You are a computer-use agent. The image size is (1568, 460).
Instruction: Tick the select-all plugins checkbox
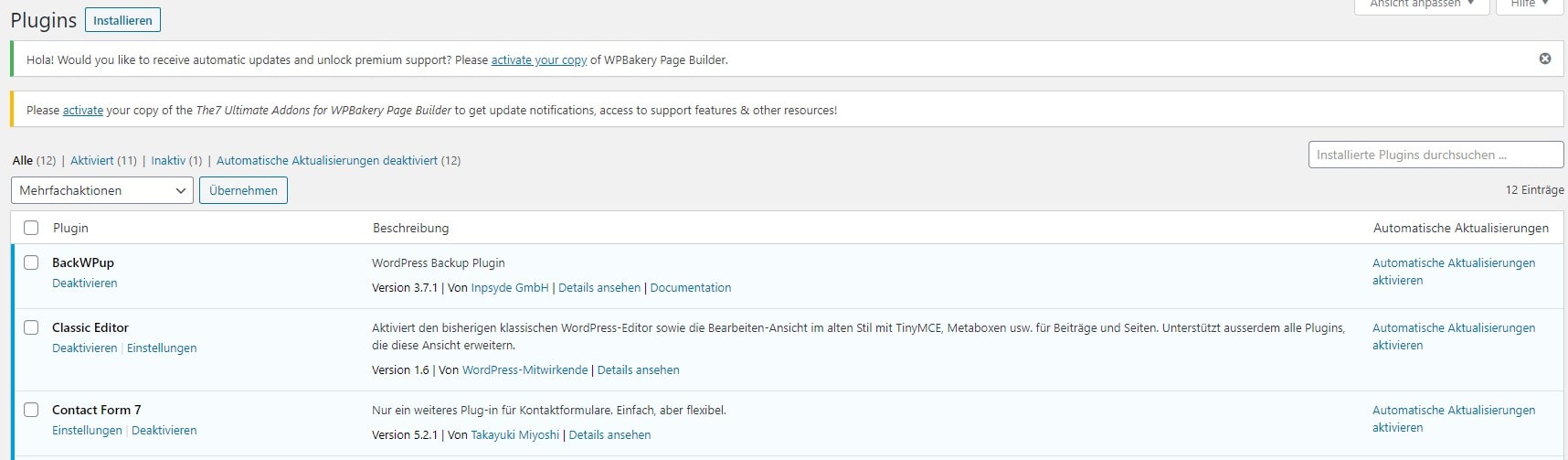31,228
